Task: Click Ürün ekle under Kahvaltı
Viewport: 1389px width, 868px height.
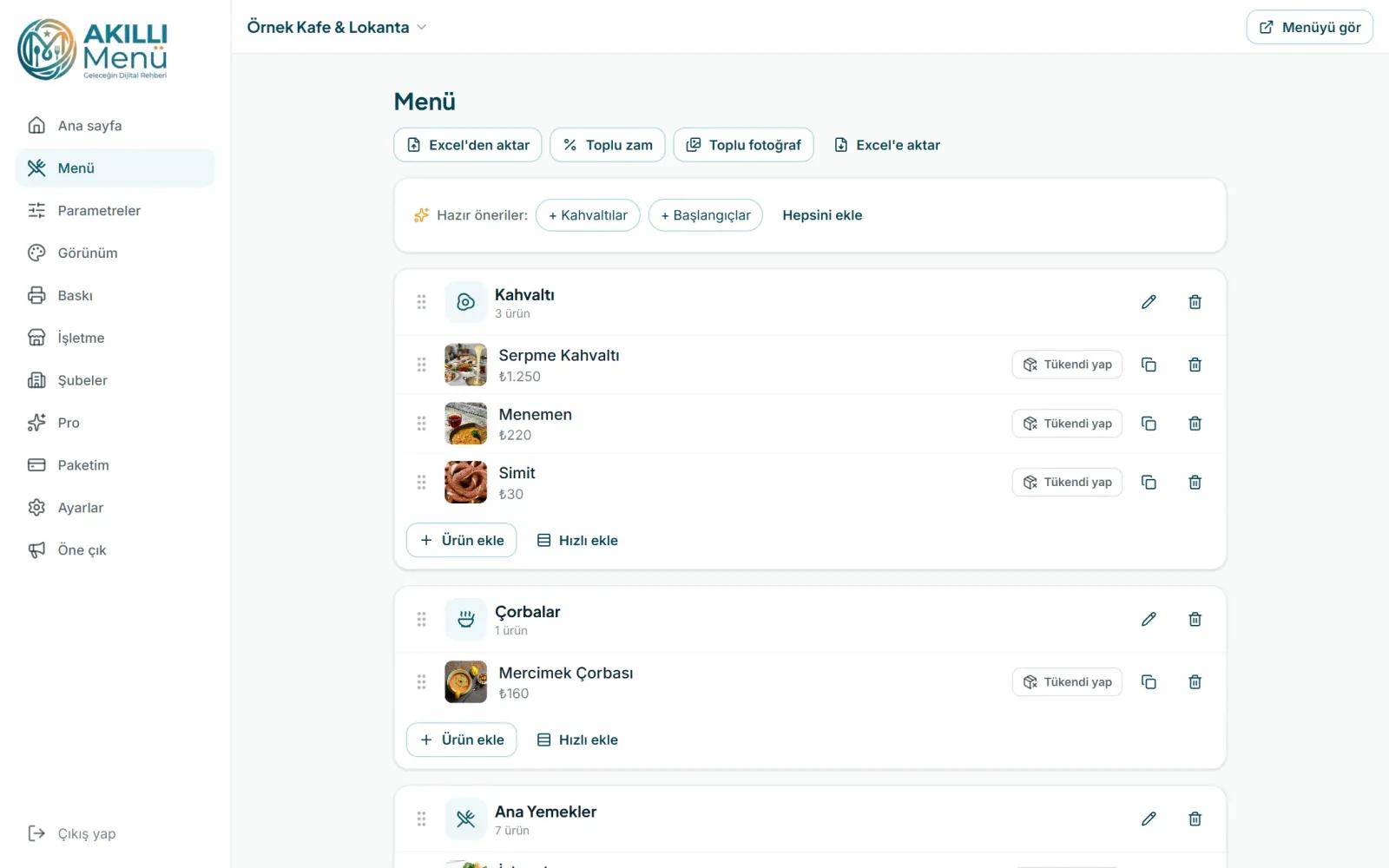Action: [462, 540]
